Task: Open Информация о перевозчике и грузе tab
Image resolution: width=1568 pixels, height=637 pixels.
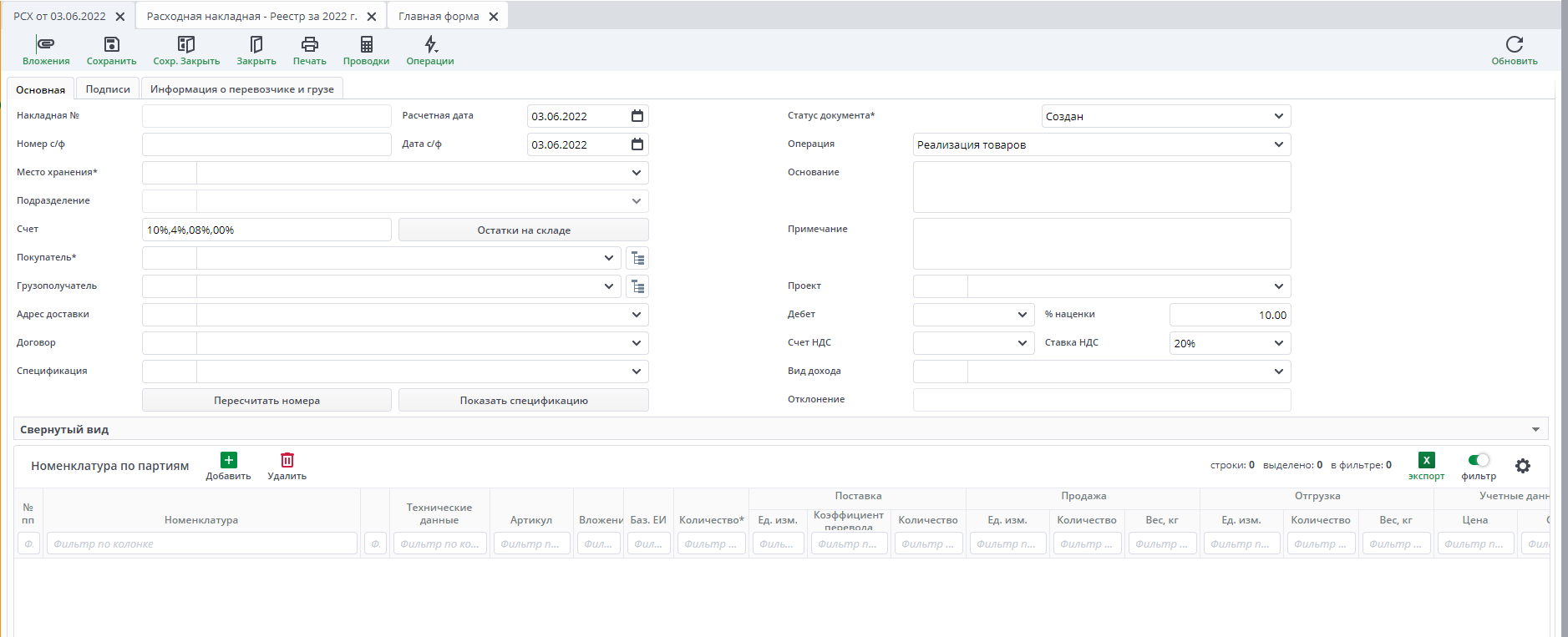Action: click(x=241, y=89)
